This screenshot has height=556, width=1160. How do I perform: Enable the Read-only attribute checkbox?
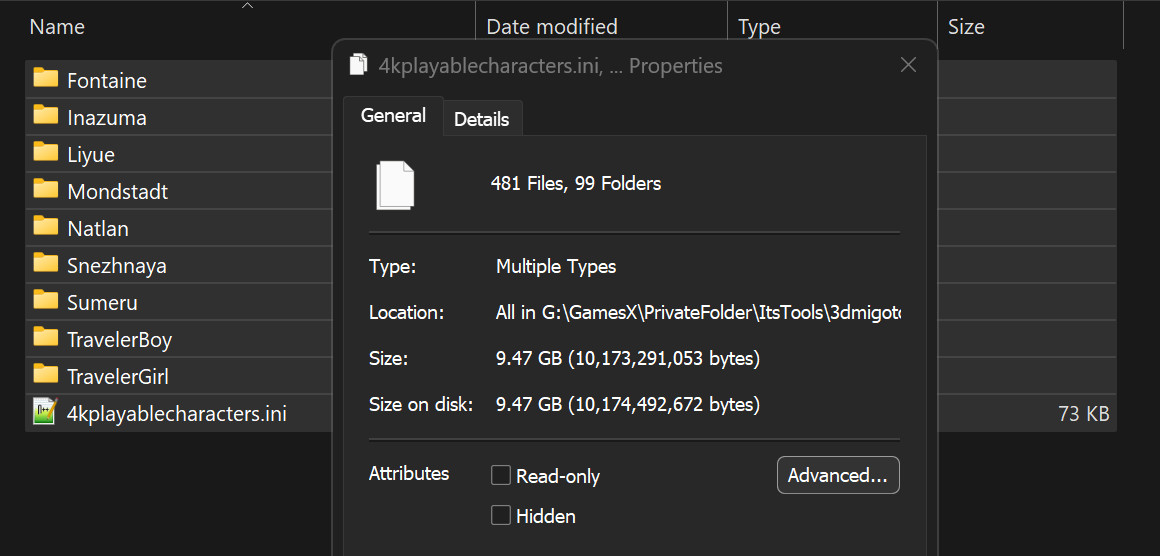tap(501, 476)
